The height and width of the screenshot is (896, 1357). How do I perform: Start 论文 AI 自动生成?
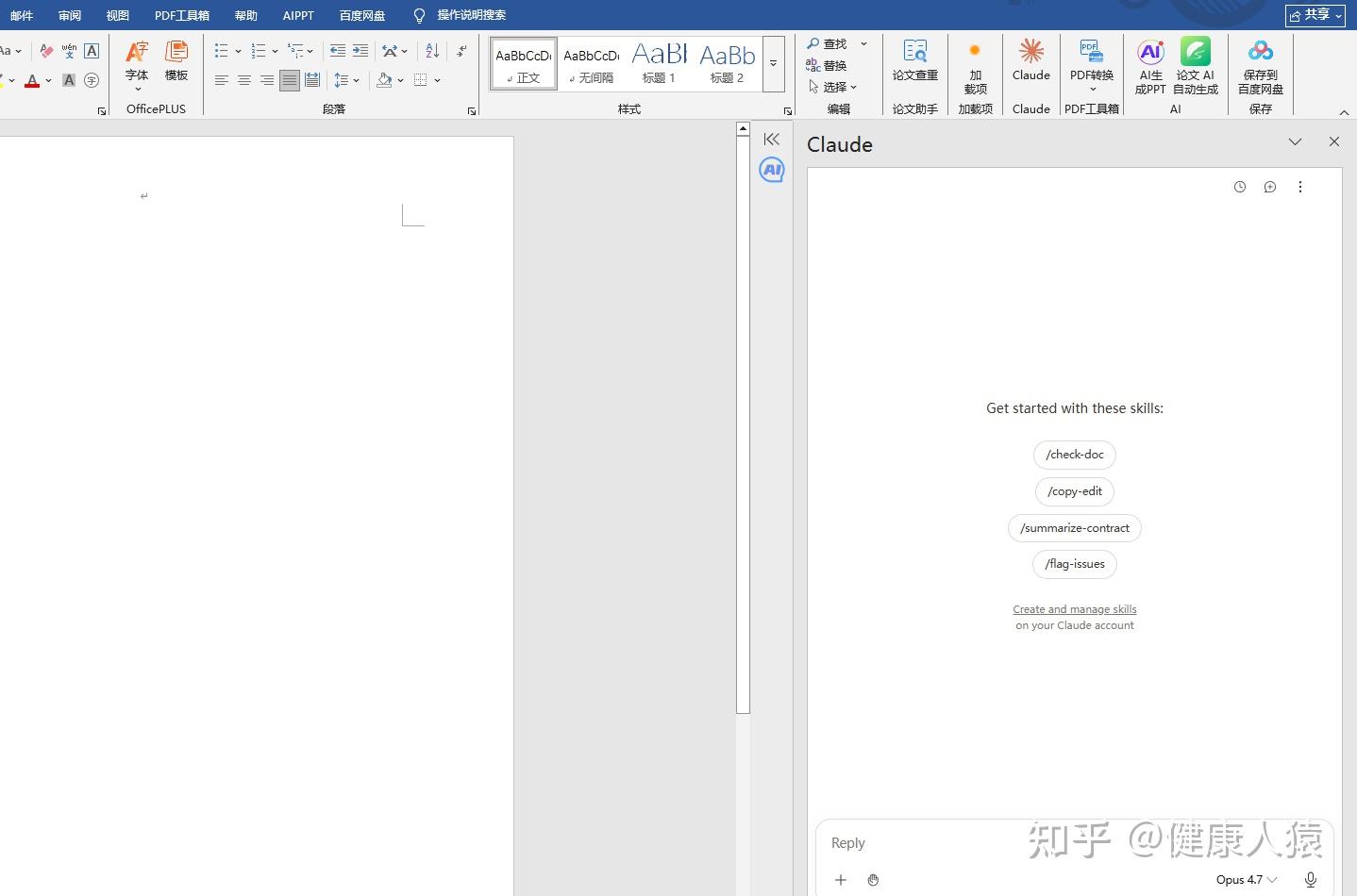1196,67
